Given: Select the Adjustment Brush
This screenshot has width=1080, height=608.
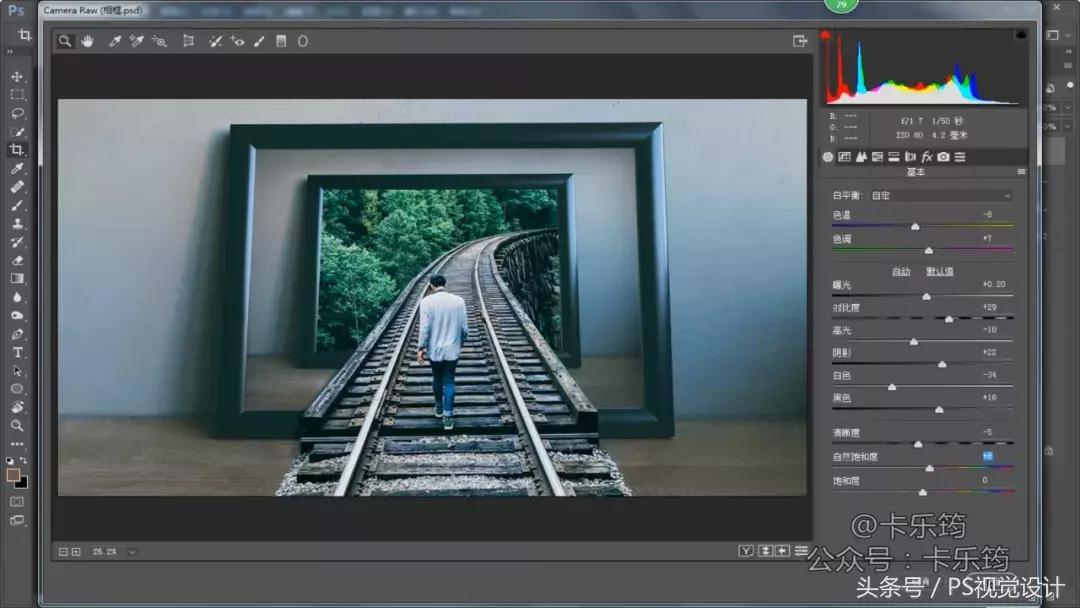Looking at the screenshot, I should click(259, 41).
